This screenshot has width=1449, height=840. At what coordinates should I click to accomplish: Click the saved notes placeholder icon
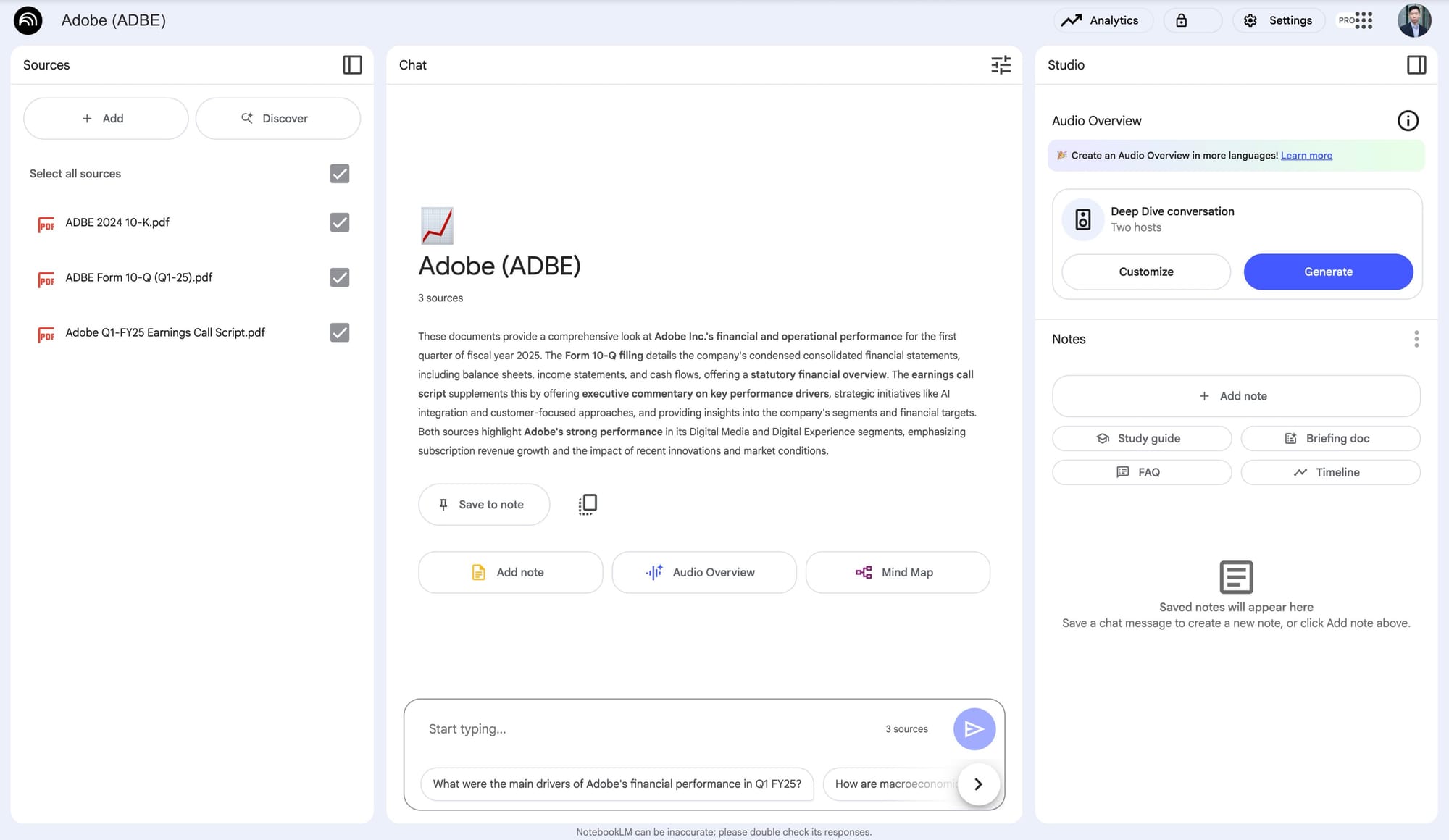(1236, 577)
